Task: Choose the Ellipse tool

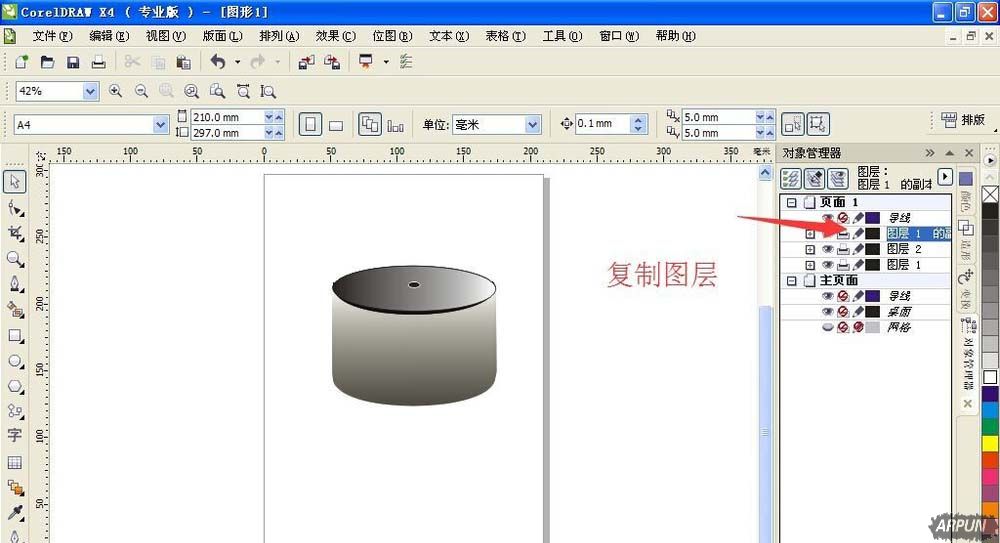Action: pyautogui.click(x=15, y=361)
